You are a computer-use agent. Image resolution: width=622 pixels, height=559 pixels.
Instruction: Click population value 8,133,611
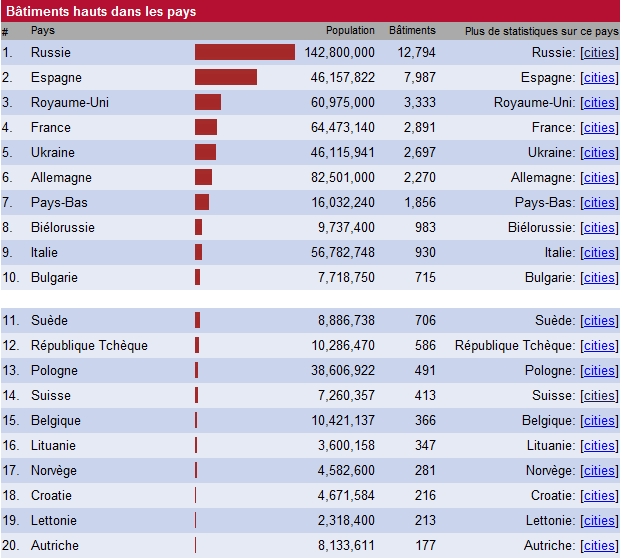click(x=346, y=545)
